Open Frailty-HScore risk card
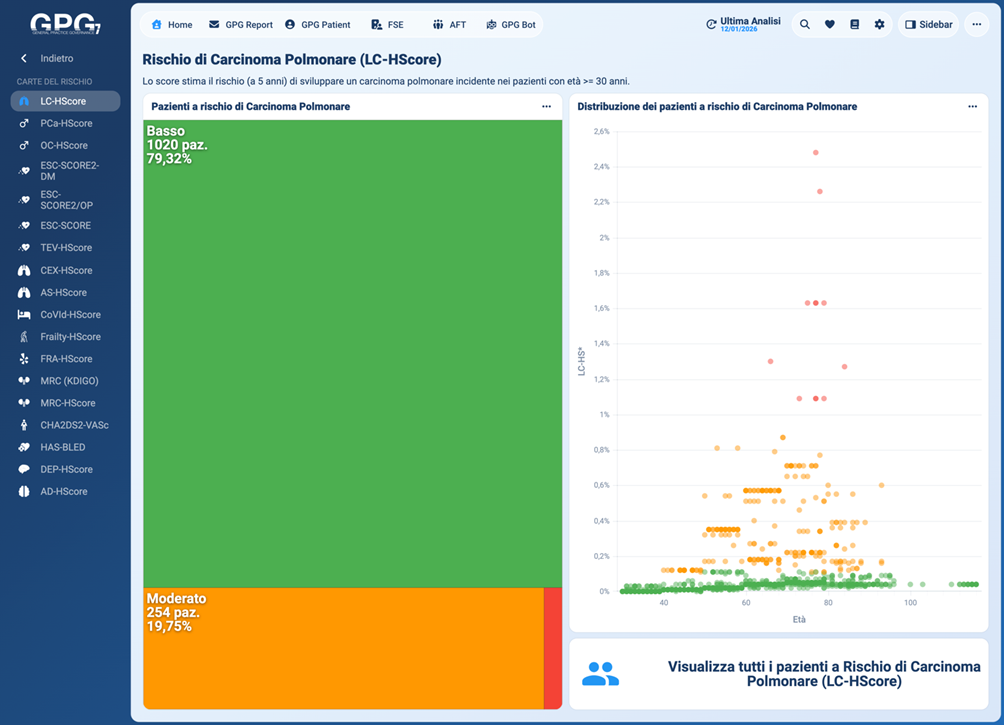This screenshot has height=725, width=1004. [x=70, y=337]
